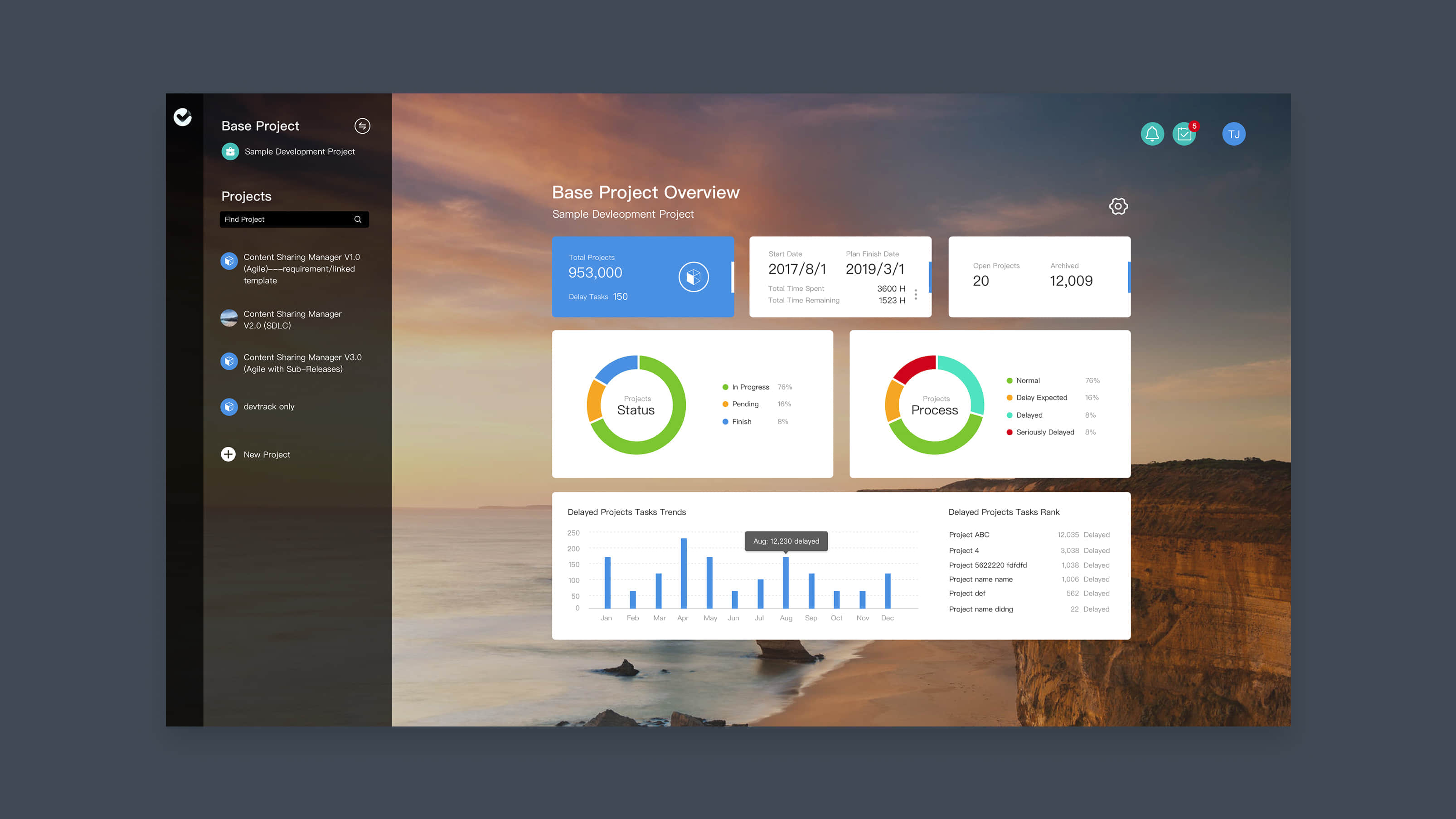Click the checkmark app logo

(x=183, y=117)
